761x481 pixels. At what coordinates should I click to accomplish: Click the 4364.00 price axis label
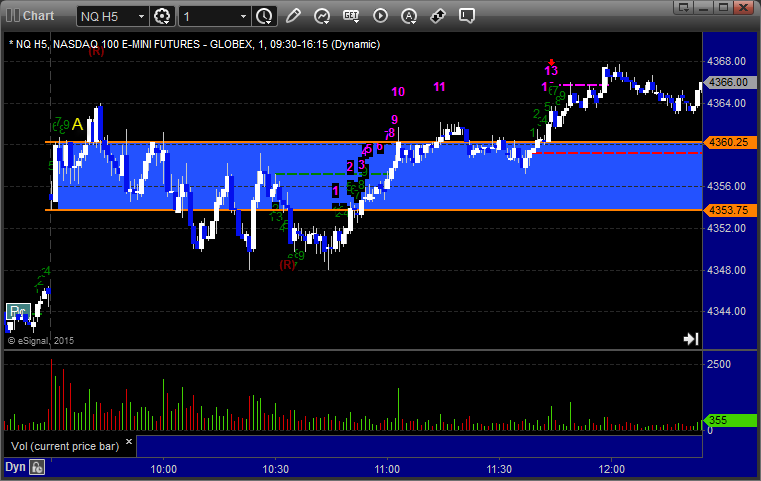[x=727, y=103]
